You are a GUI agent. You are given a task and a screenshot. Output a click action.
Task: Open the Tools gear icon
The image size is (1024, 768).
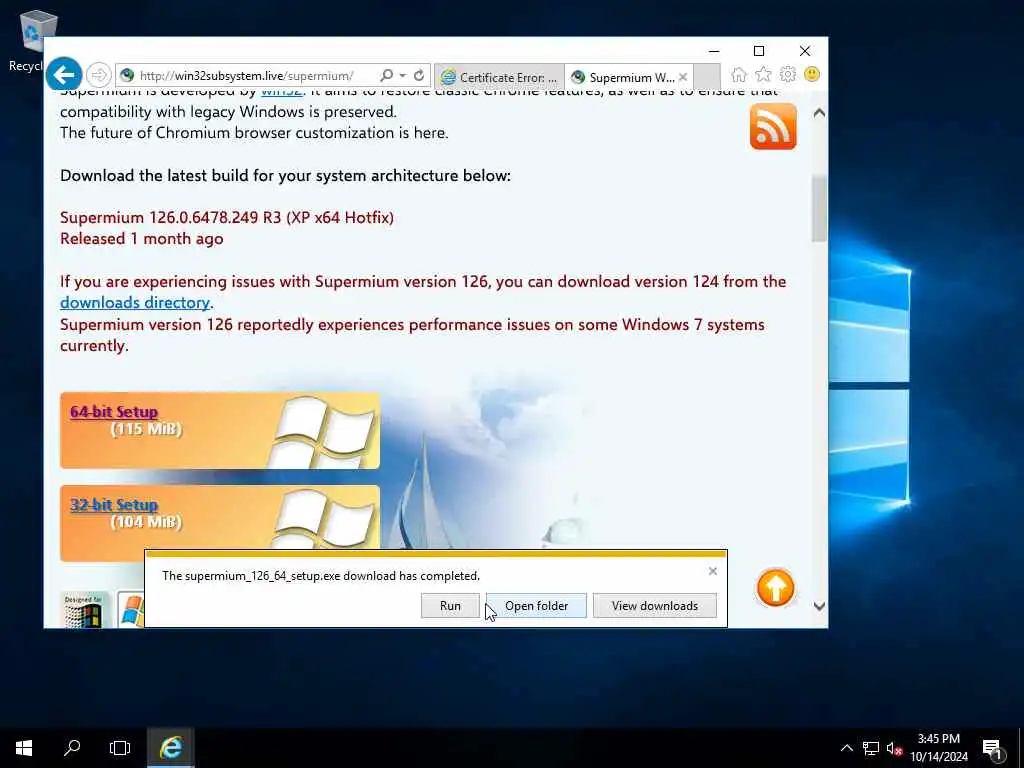(x=788, y=74)
